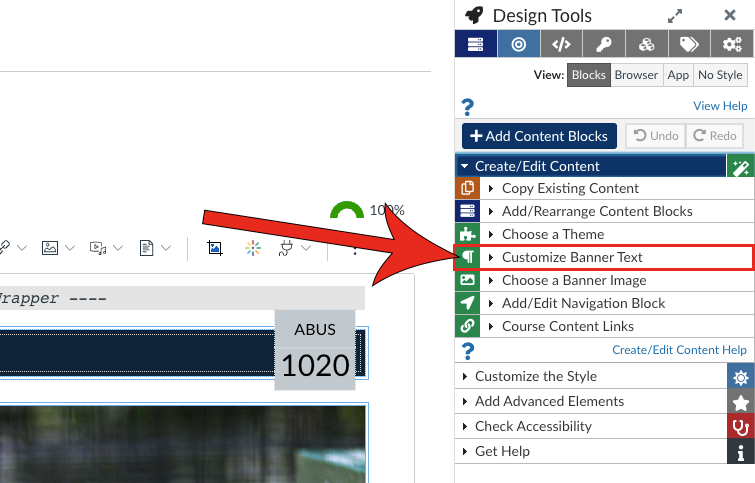Click the info icon beside Get Help
The image size is (755, 483).
741,452
